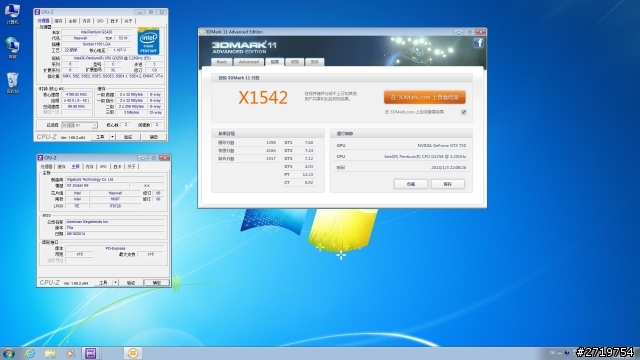Select About tab in upper CPU-Z window

point(129,21)
